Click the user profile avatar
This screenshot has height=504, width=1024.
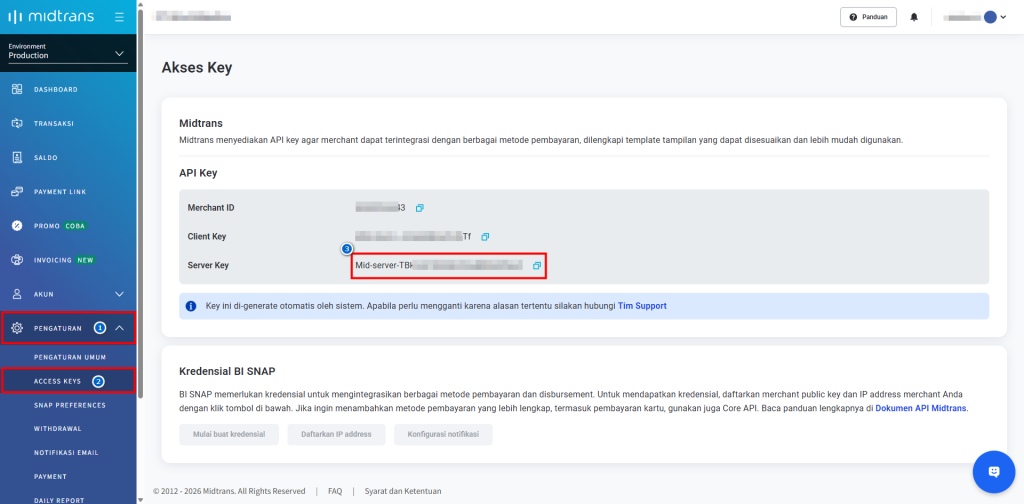pos(990,18)
